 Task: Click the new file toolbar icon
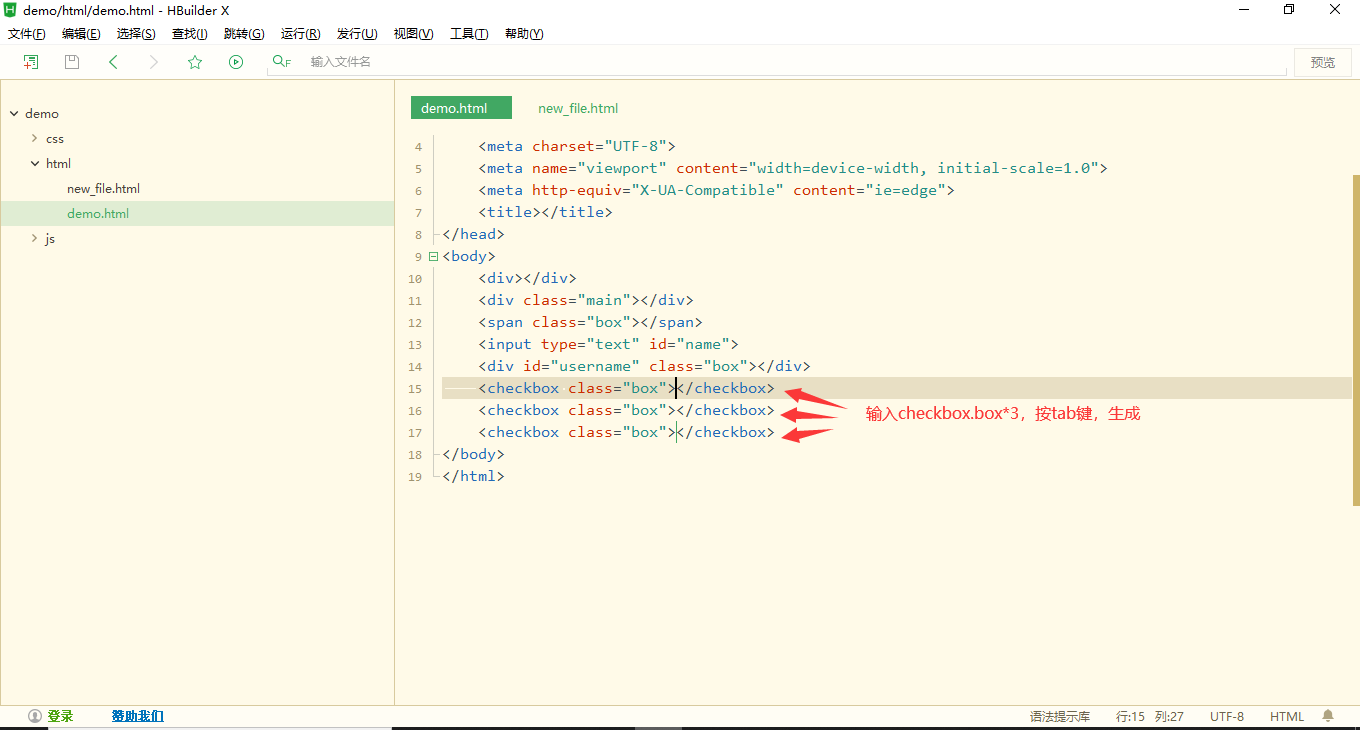[x=31, y=62]
